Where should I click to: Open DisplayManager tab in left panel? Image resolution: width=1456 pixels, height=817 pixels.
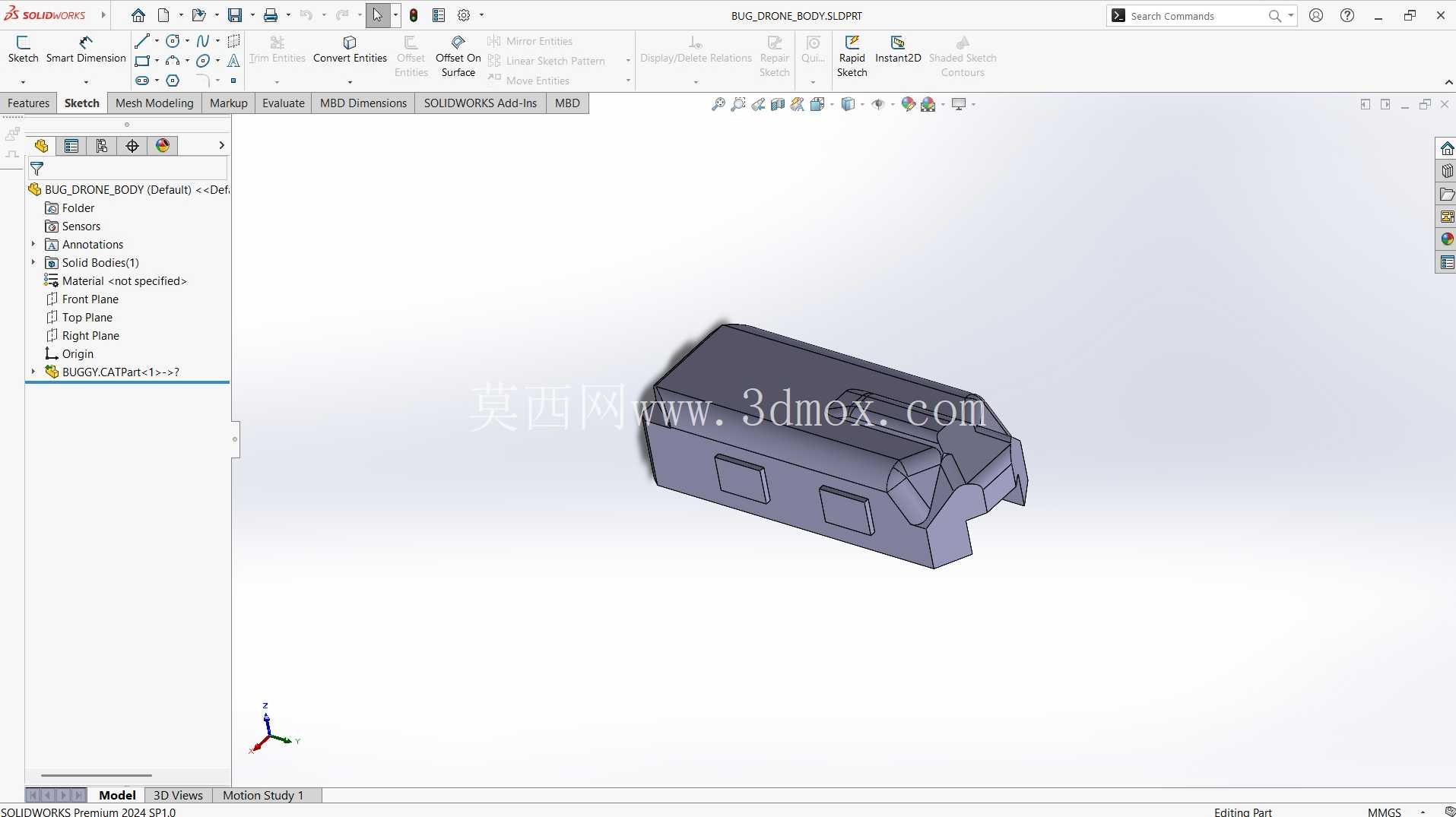click(x=163, y=146)
